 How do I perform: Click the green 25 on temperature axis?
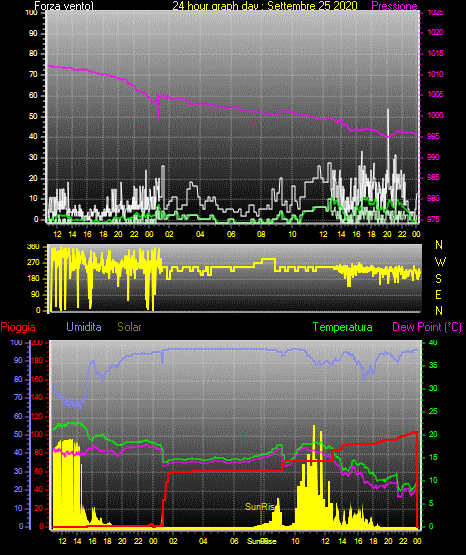pyautogui.click(x=433, y=412)
